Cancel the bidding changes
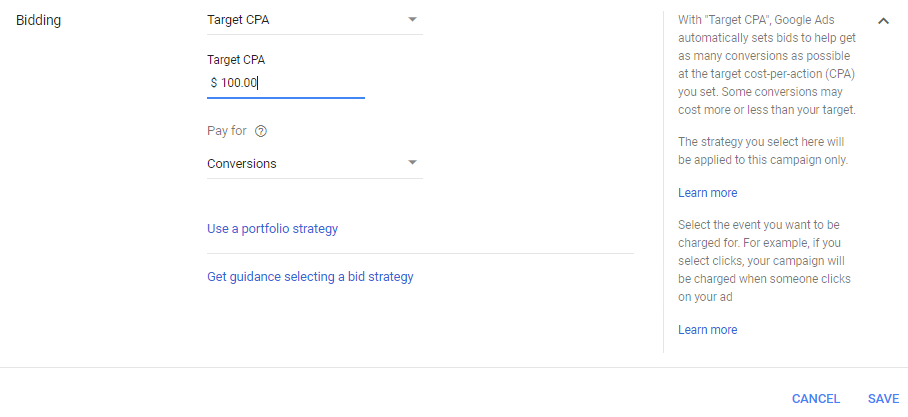Image resolution: width=908 pixels, height=417 pixels. 815,398
